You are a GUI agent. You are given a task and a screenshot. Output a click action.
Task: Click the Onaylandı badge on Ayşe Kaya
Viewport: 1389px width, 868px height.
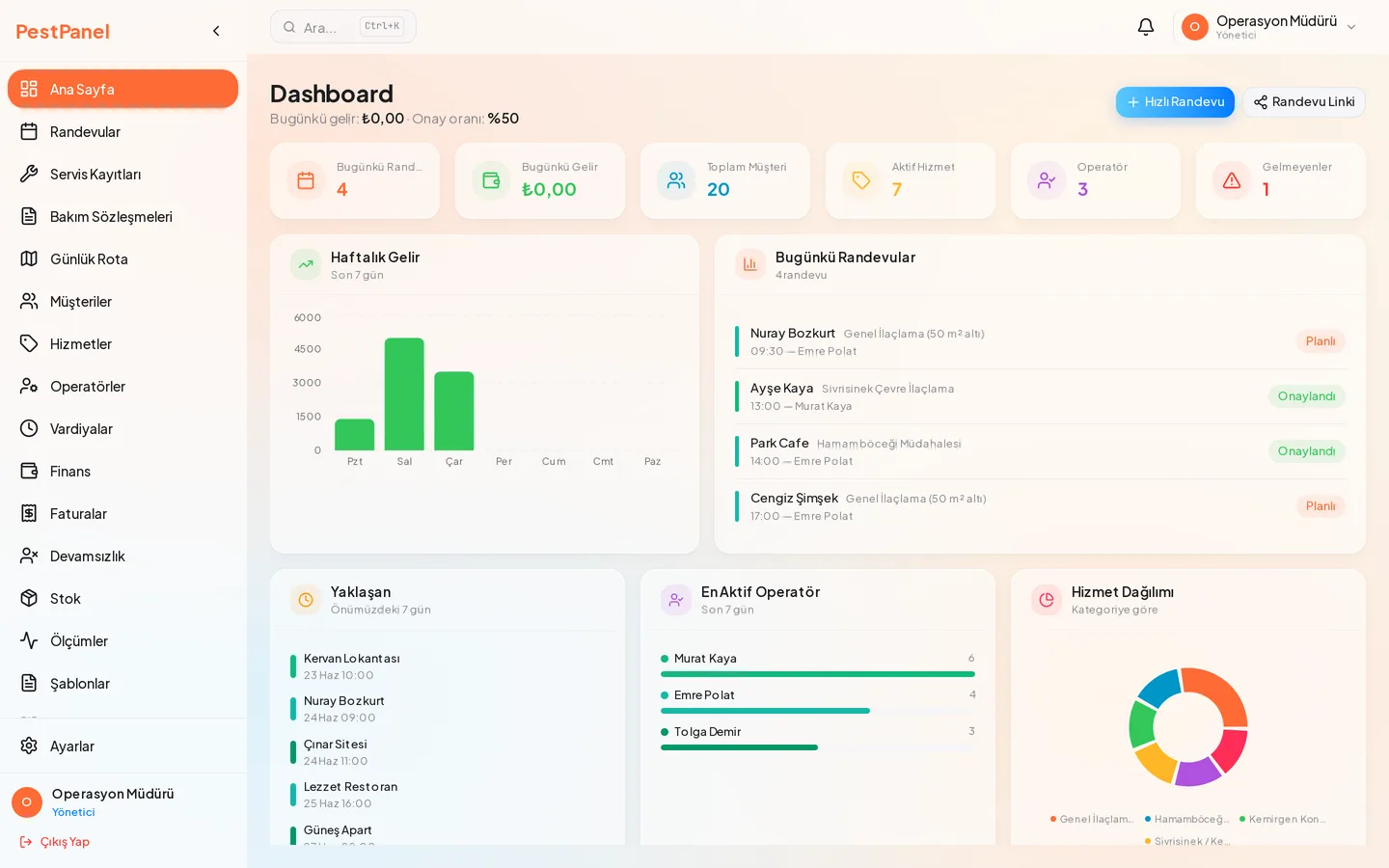point(1306,396)
